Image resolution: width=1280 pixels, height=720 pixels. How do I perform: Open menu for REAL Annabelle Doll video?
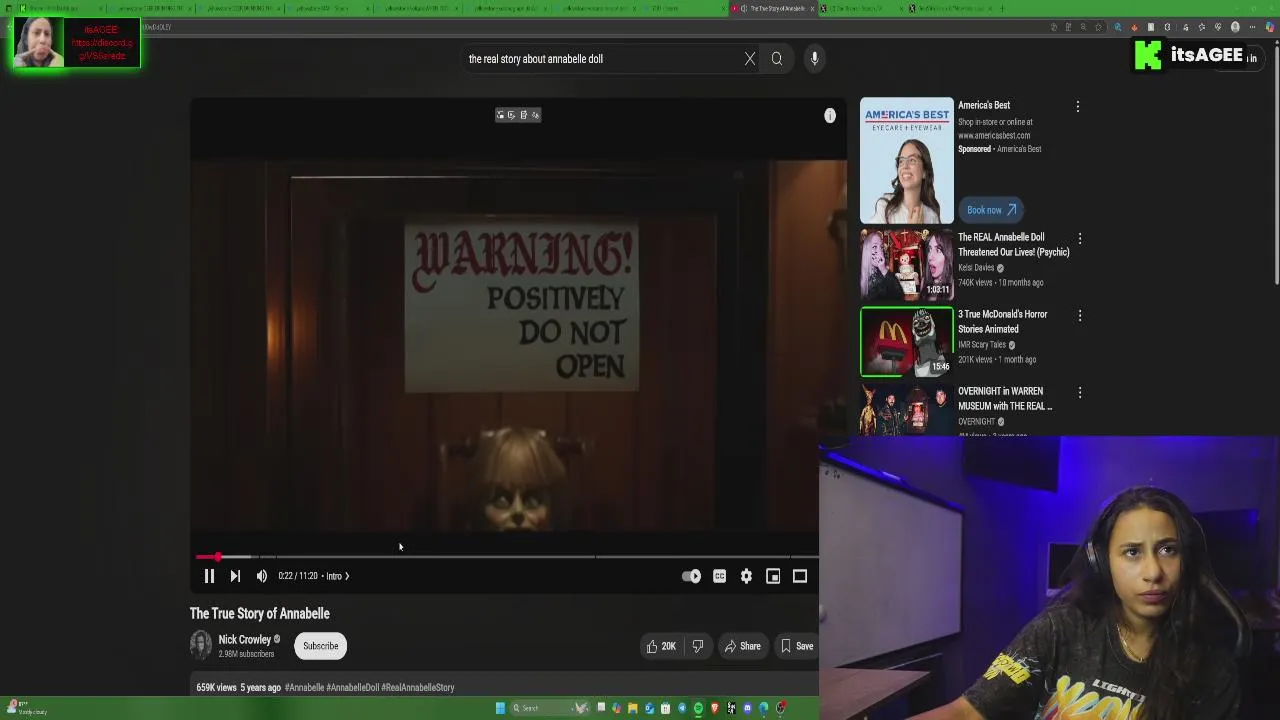pos(1080,239)
